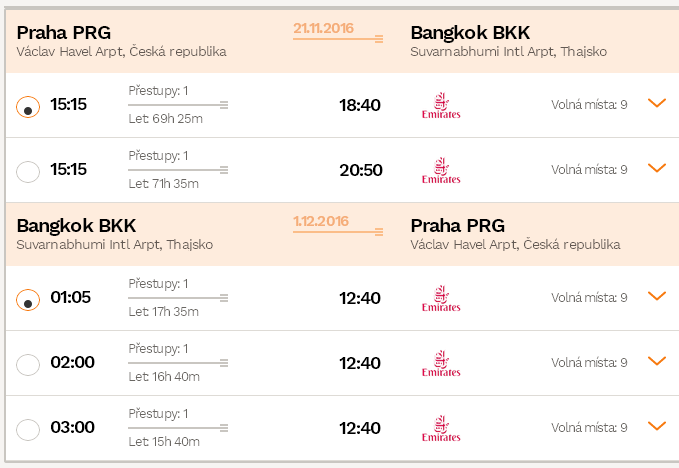
Task: Click Emirates logo on the 02:00 departure
Action: [x=441, y=363]
